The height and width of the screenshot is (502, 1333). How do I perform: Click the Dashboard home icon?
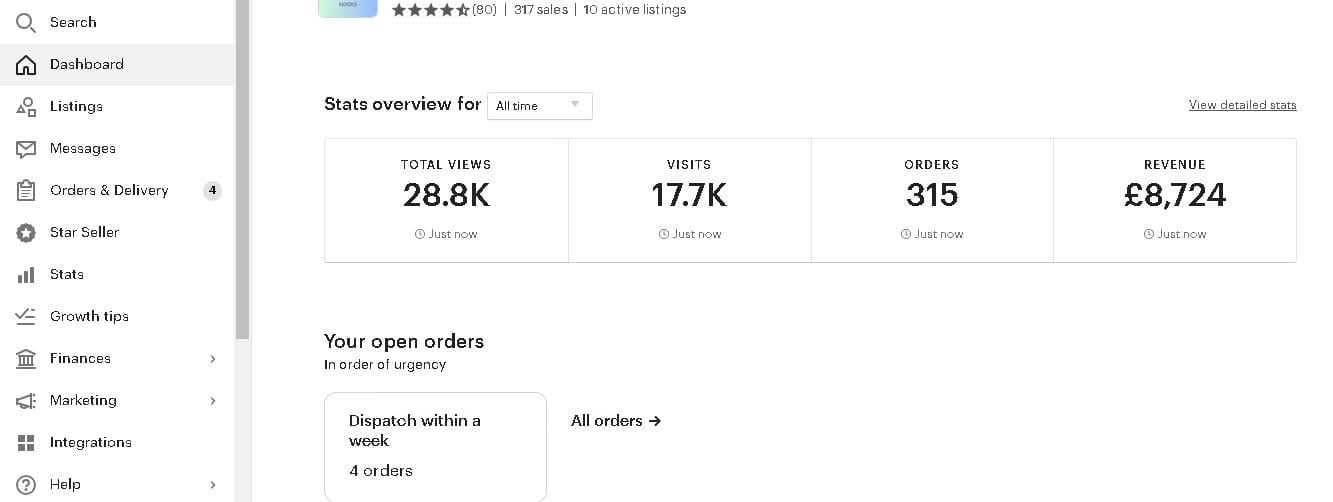26,64
